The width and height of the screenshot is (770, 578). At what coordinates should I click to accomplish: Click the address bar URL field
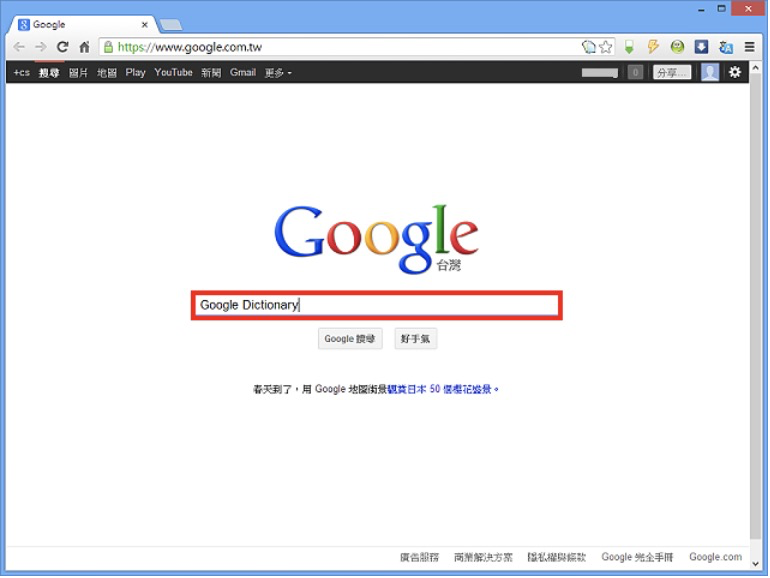click(x=341, y=47)
